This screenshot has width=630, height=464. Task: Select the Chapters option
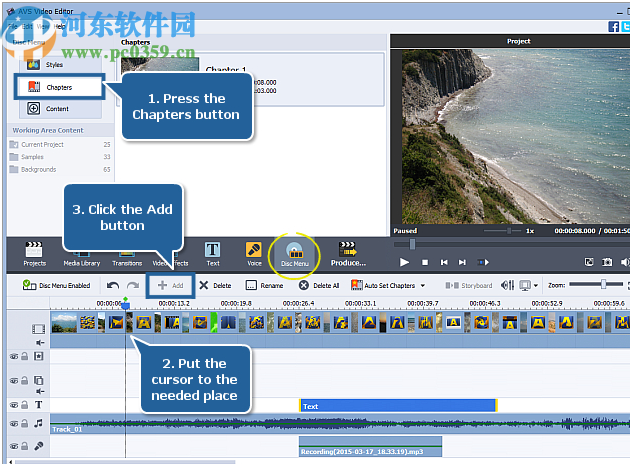point(59,87)
